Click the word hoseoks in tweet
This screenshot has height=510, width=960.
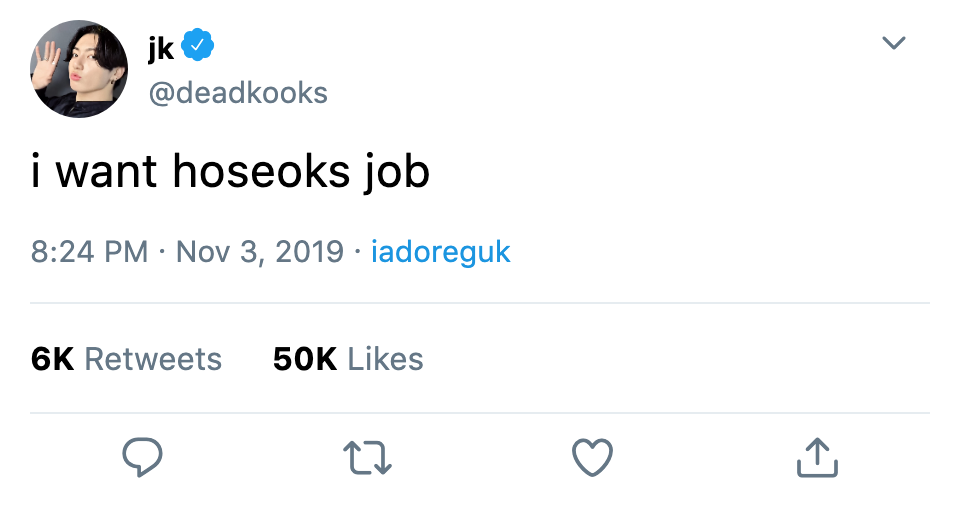click(x=261, y=170)
